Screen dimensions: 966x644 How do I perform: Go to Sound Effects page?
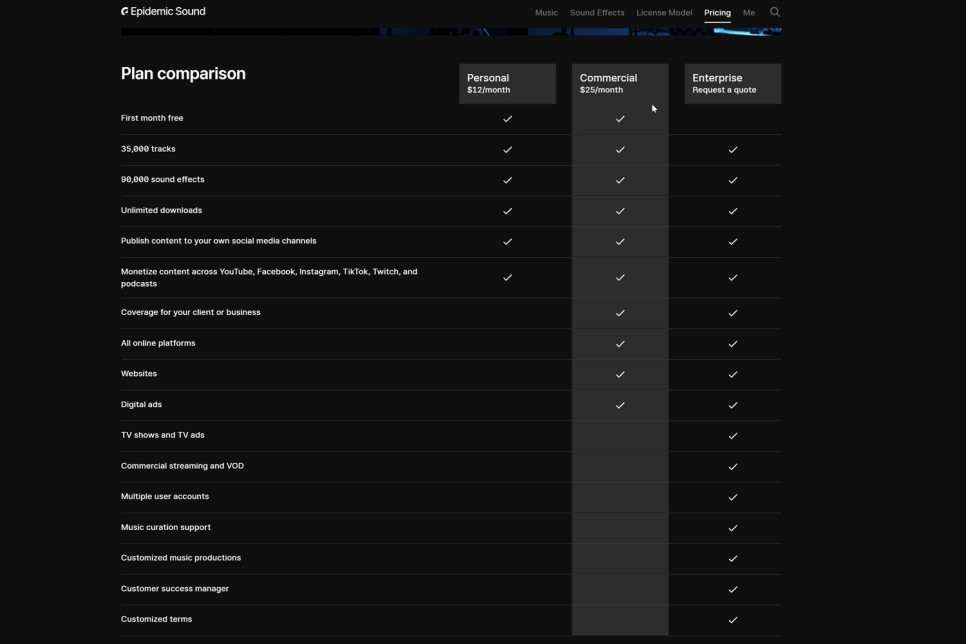(596, 12)
